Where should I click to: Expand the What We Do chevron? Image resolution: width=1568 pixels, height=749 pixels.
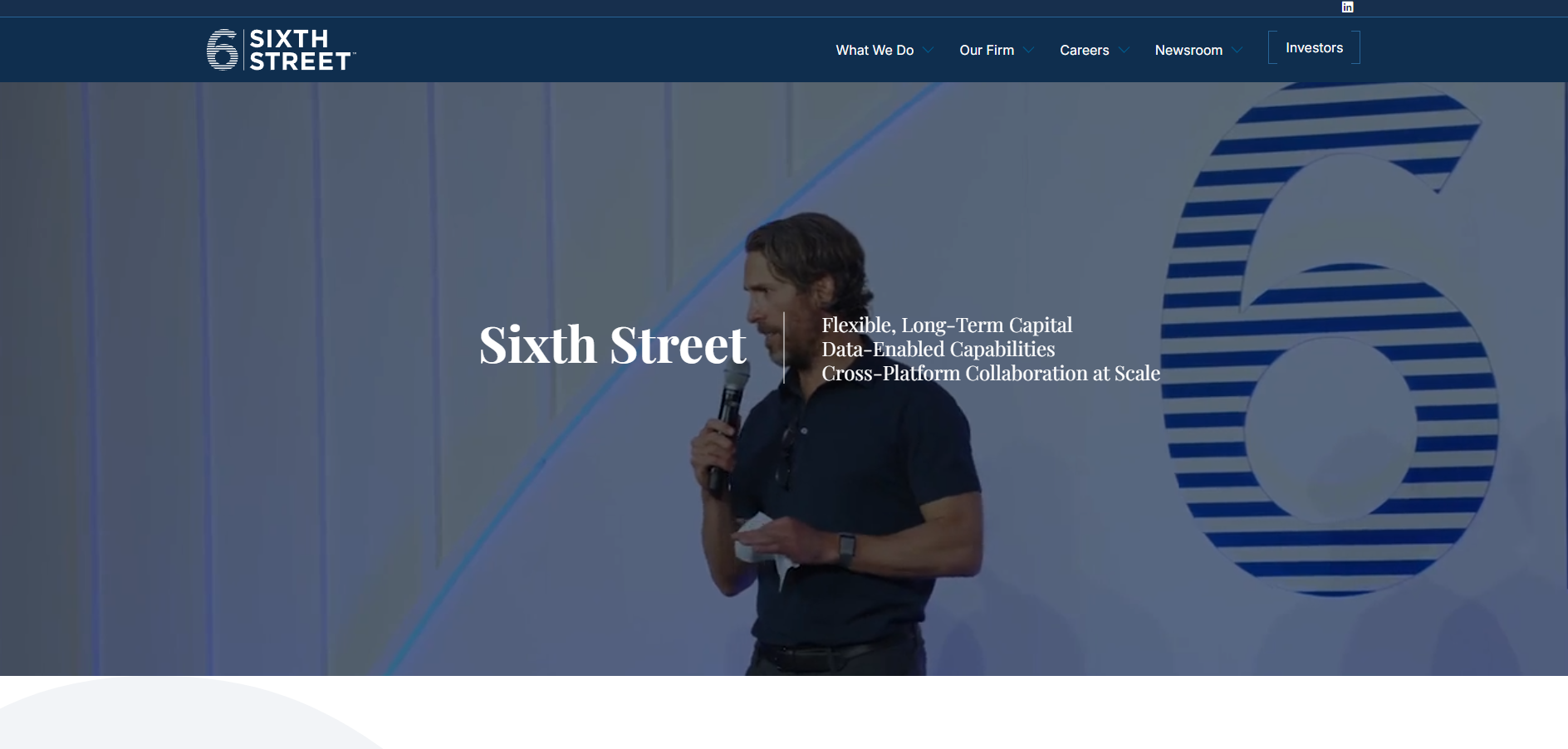[929, 51]
